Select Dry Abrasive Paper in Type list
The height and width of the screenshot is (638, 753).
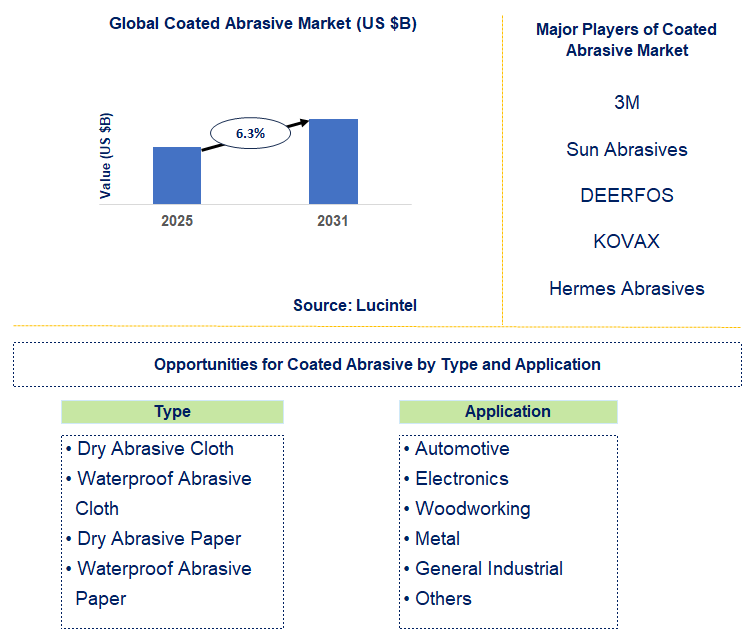pyautogui.click(x=159, y=539)
